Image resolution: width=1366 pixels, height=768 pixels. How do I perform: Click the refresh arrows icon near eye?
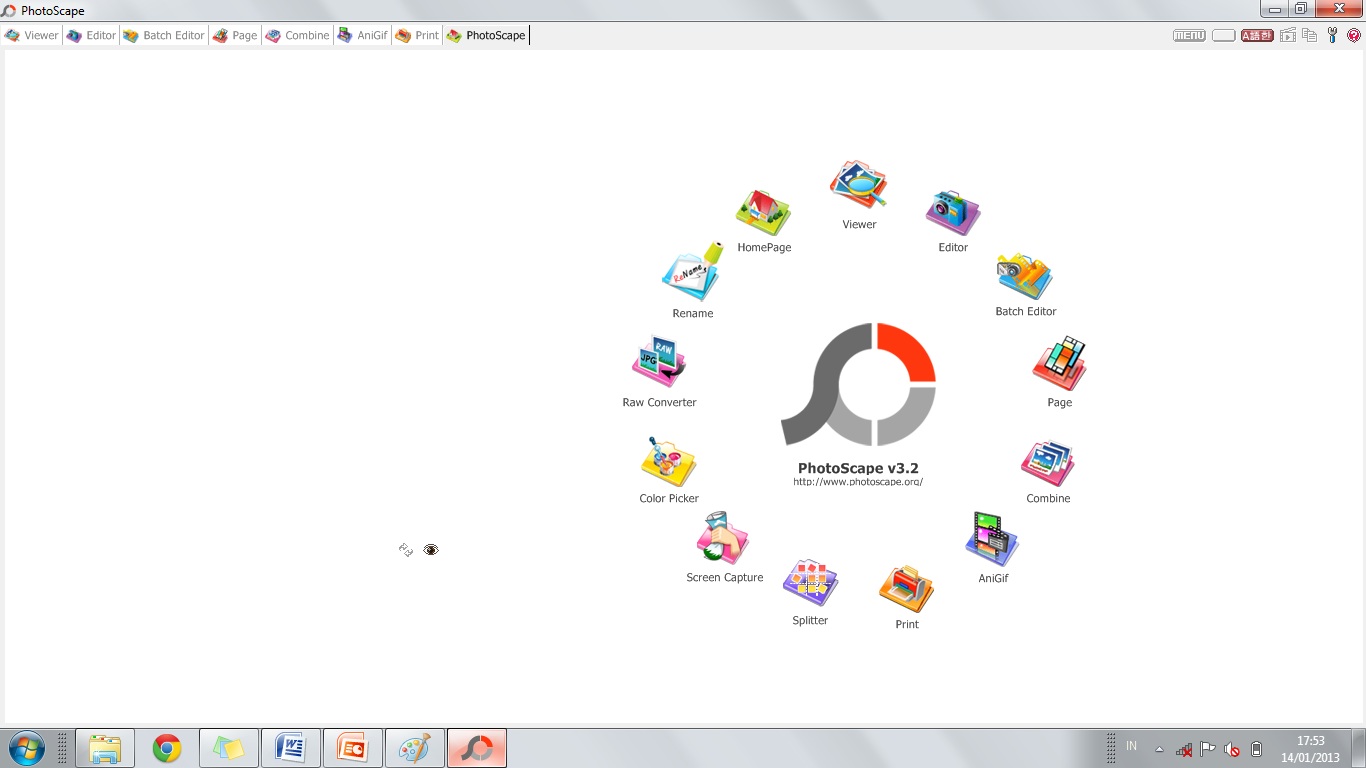(x=406, y=550)
